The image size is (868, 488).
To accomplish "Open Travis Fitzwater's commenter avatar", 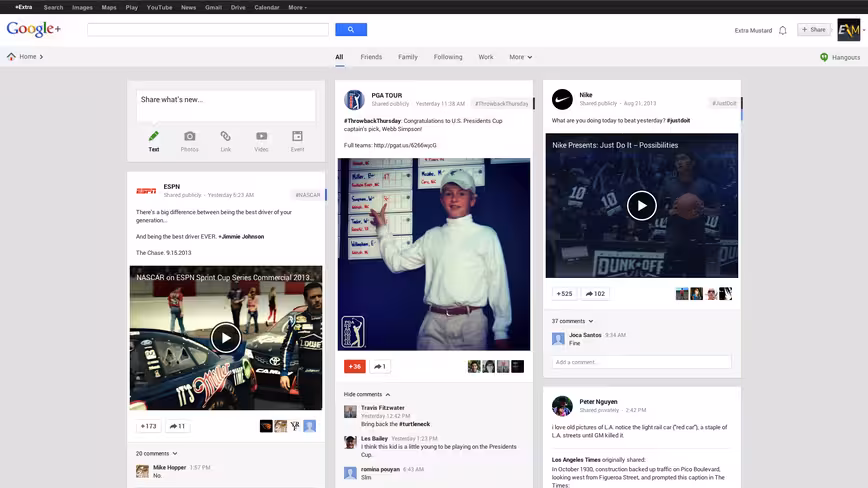I will (350, 411).
